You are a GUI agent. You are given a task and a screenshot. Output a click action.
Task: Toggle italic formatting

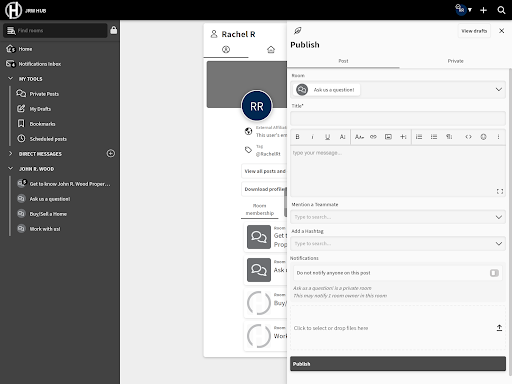312,137
